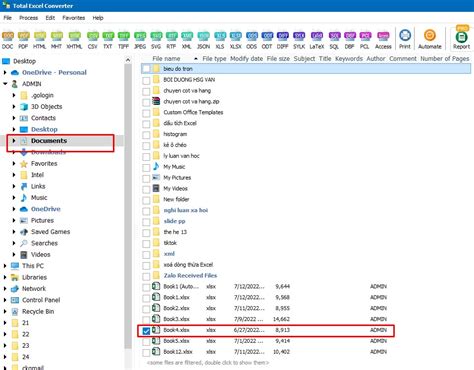The width and height of the screenshot is (474, 370).
Task: Tick the Zalo Received Files checkbox
Action: pyautogui.click(x=146, y=276)
